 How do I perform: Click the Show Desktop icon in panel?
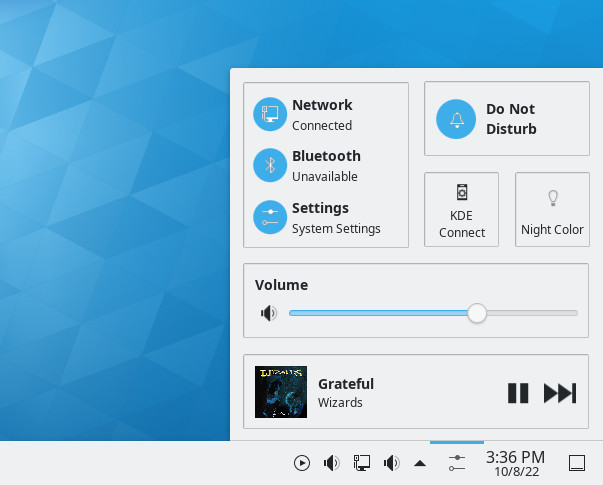click(x=577, y=463)
